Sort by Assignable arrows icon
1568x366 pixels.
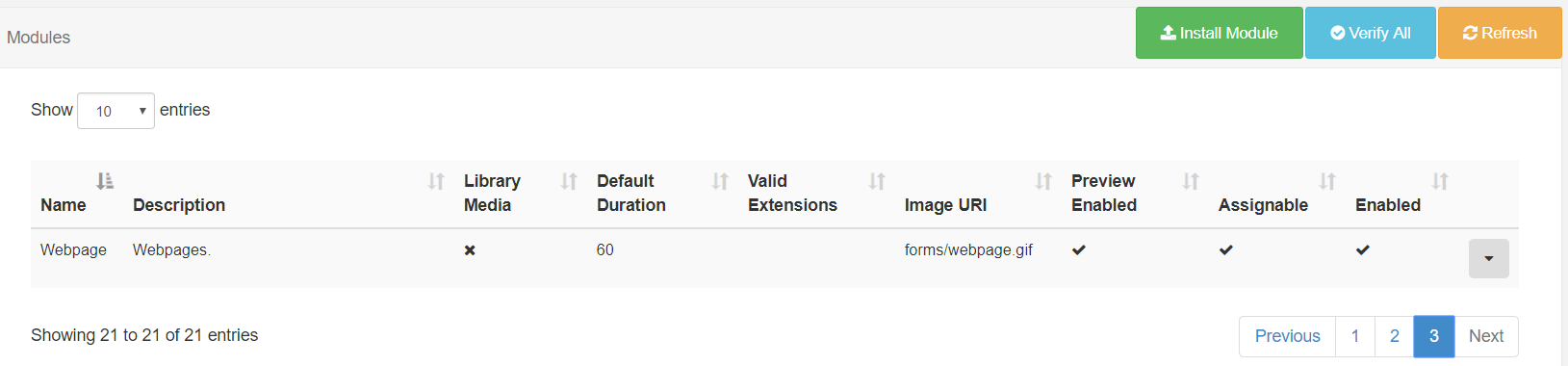1327,181
